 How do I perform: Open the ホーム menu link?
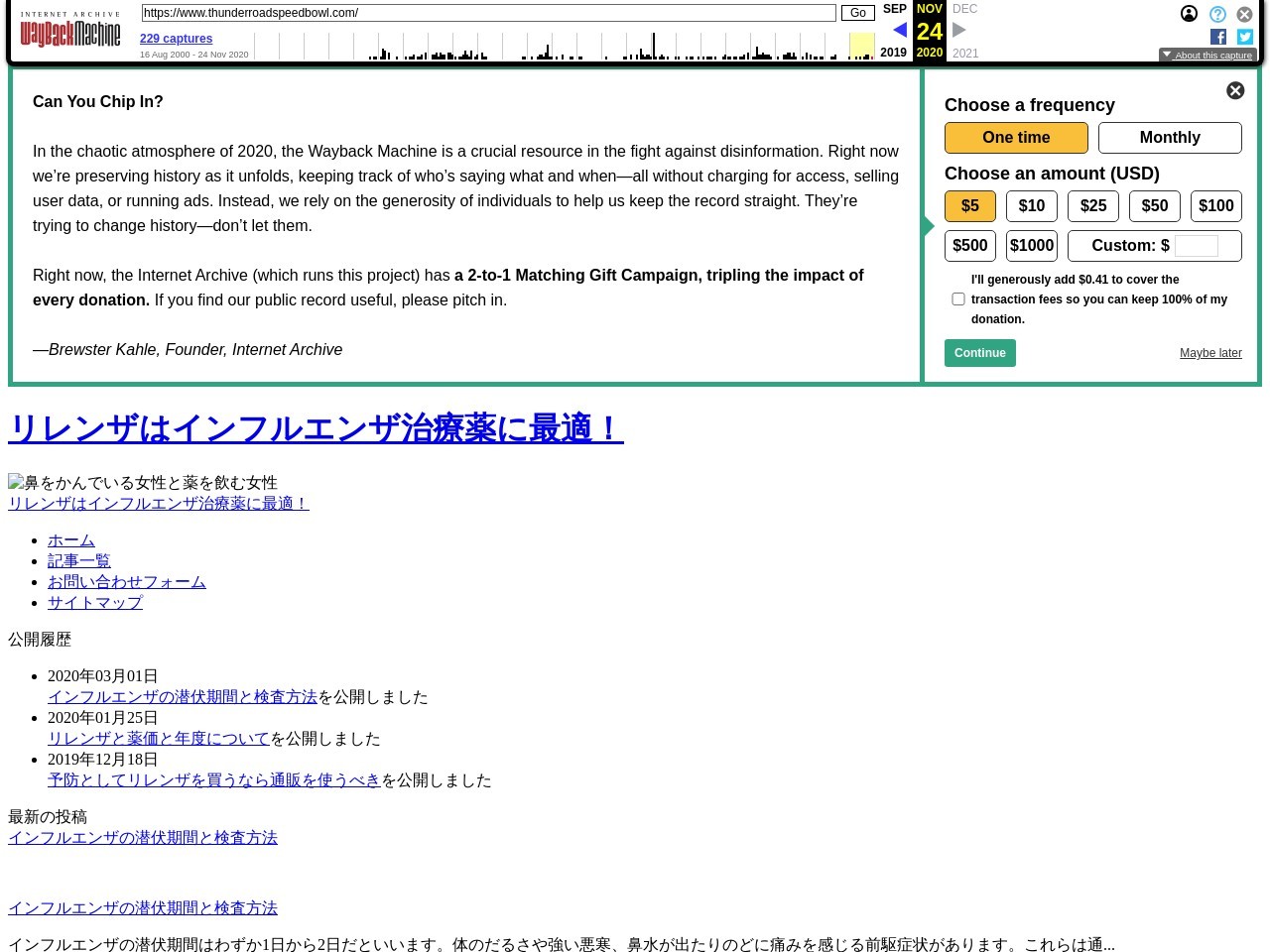[x=71, y=540]
